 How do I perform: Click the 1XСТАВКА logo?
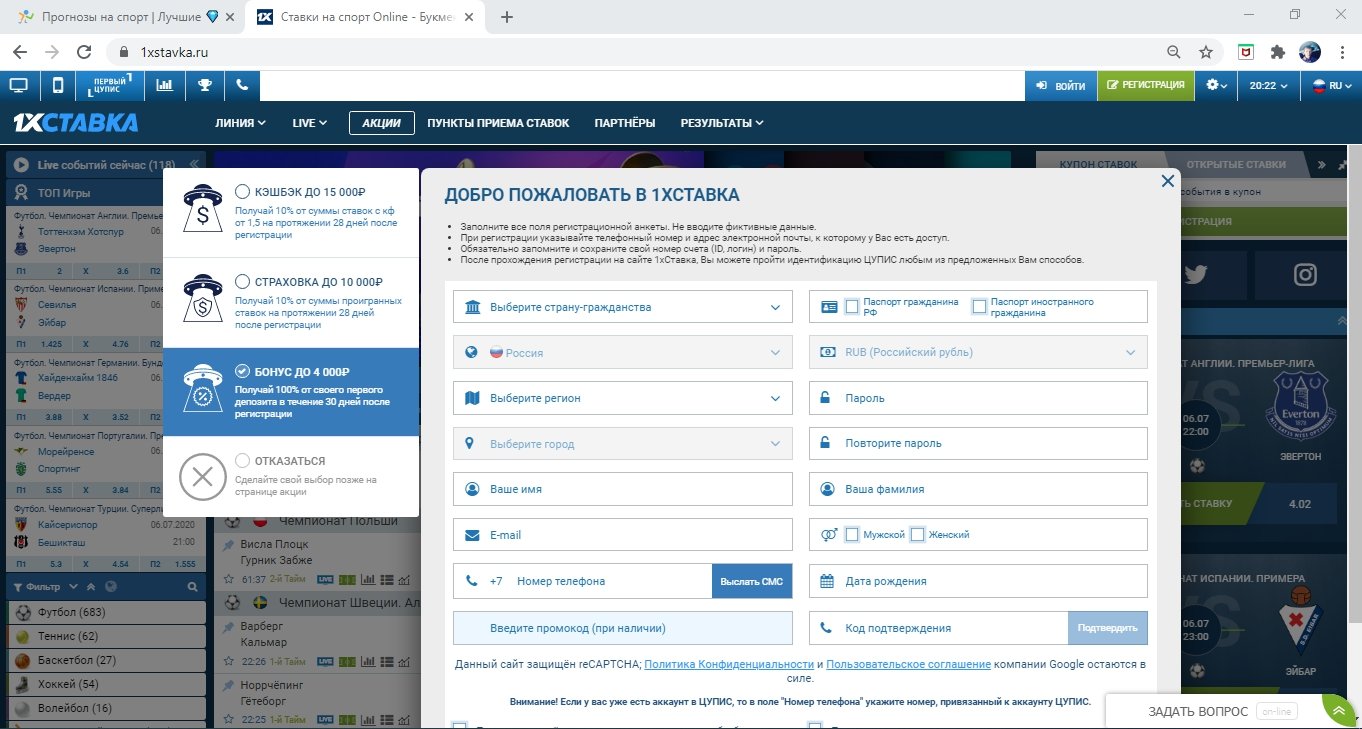(x=76, y=123)
